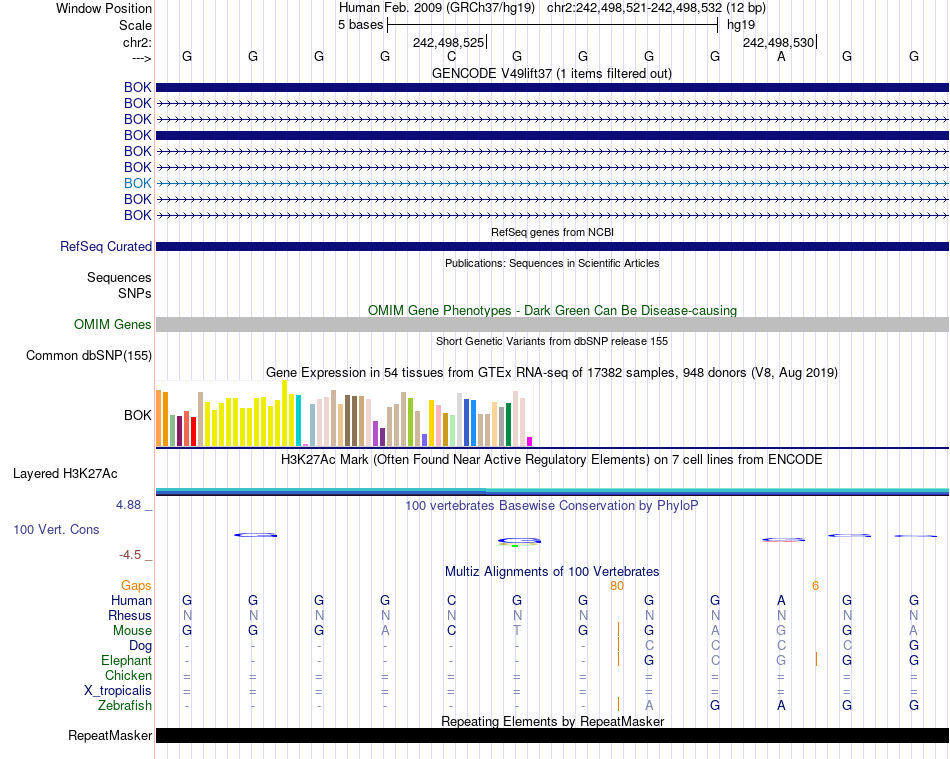Click the 5 bases scale bar label
This screenshot has height=759, width=950.
(x=360, y=25)
